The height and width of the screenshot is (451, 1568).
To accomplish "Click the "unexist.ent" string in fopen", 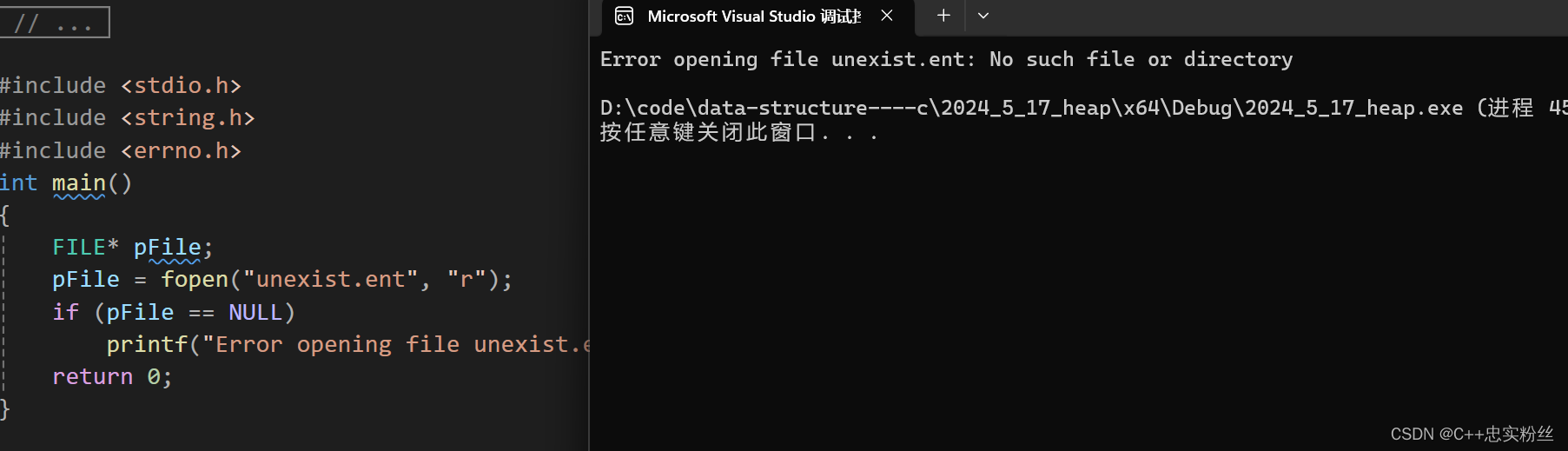I will pyautogui.click(x=330, y=280).
